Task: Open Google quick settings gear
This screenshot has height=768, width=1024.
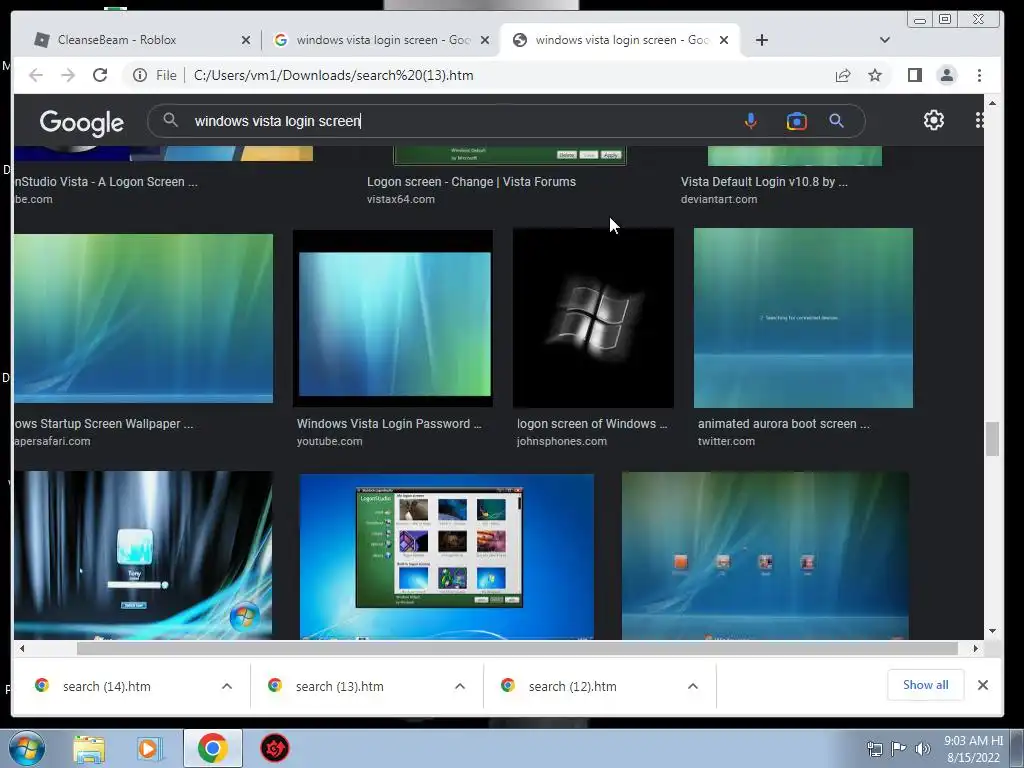Action: (934, 120)
